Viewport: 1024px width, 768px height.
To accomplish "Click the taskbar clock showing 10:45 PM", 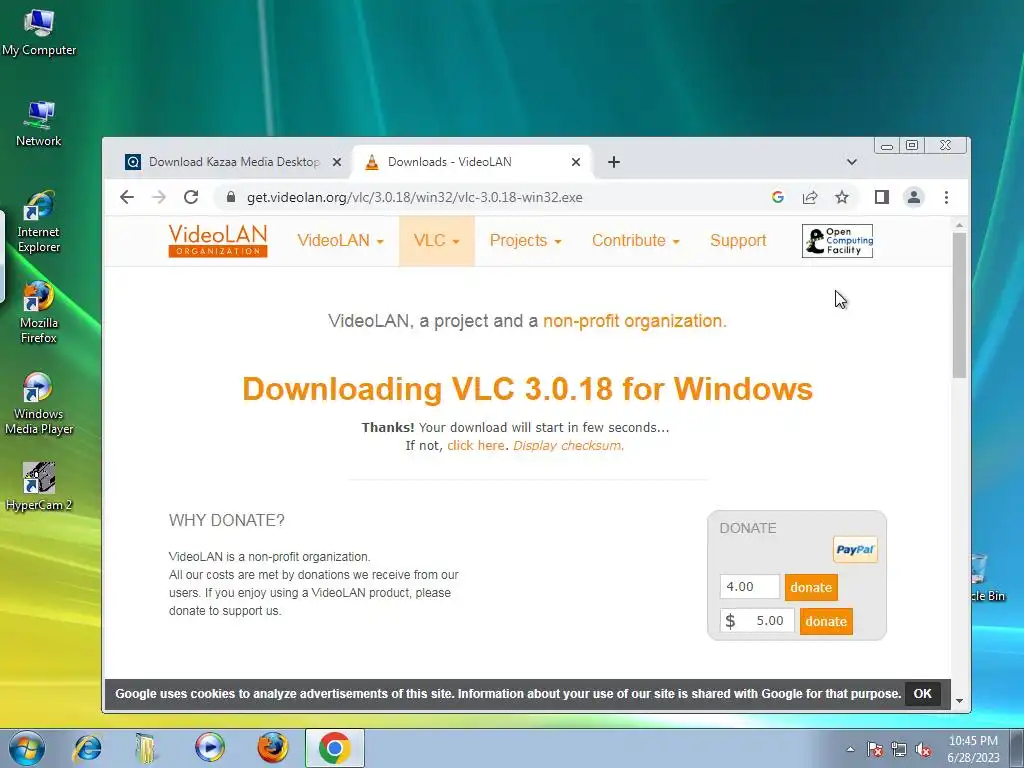I will click(x=974, y=749).
